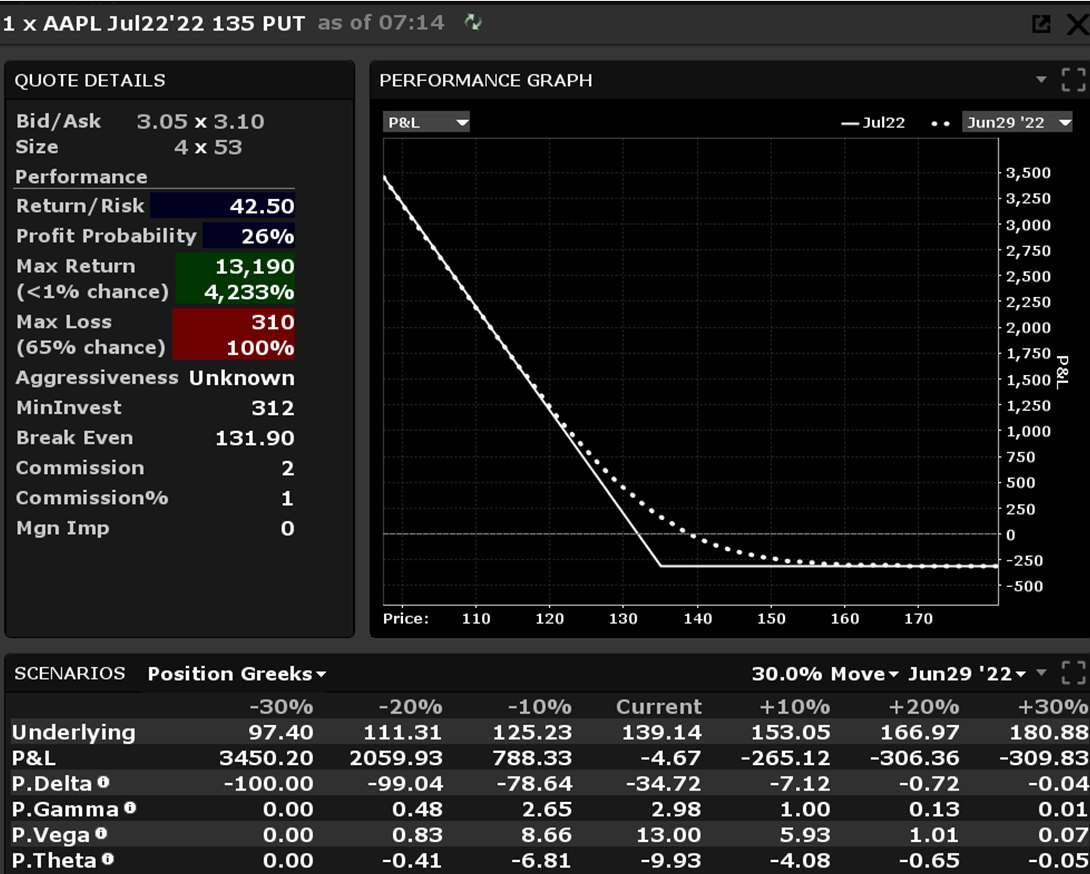Viewport: 1090px width, 874px height.
Task: Click the PERFORMANCE GRAPH panel title
Action: [x=486, y=80]
